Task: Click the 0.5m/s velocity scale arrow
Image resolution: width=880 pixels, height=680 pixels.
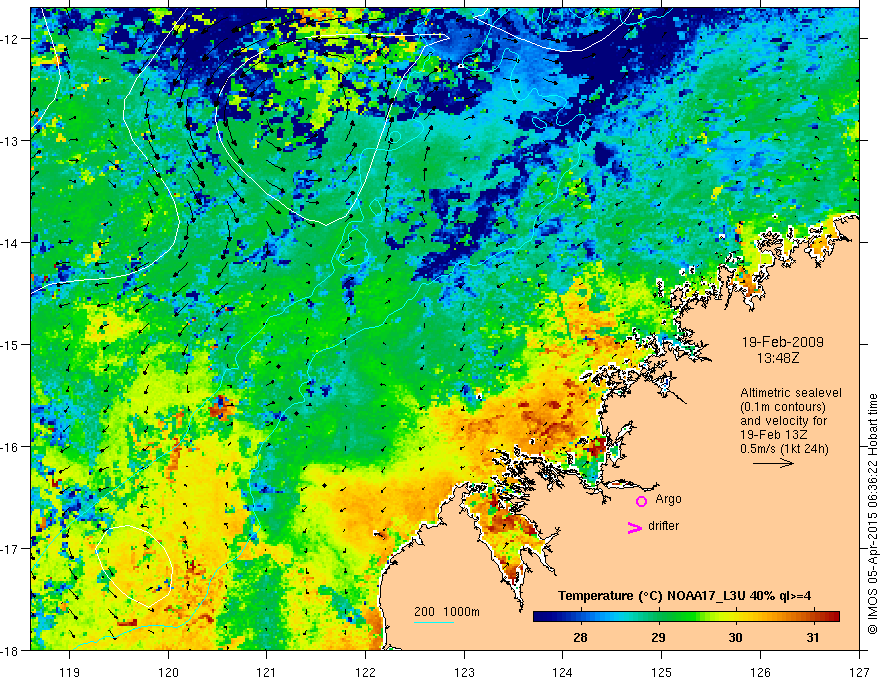Action: [x=773, y=463]
